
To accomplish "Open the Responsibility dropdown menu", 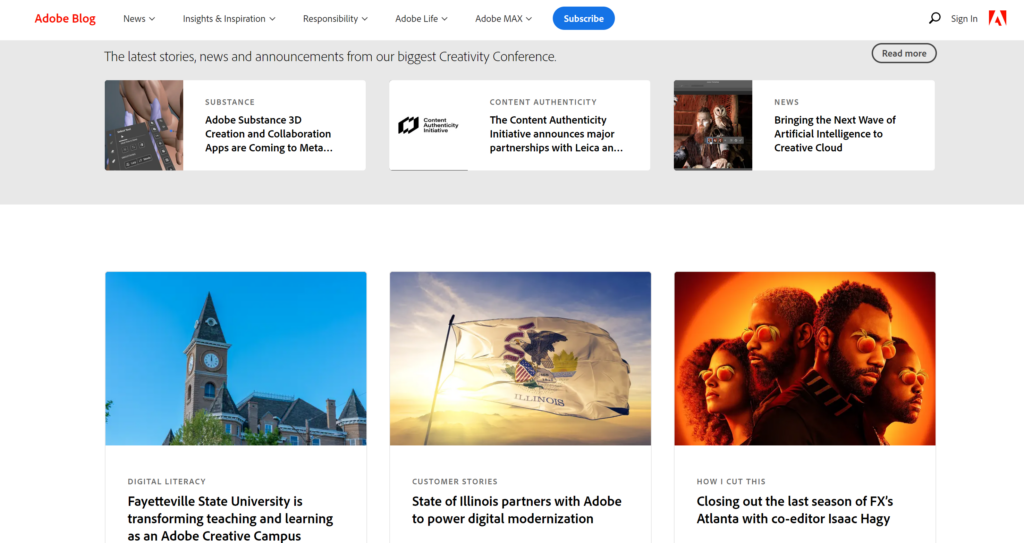I will (335, 18).
